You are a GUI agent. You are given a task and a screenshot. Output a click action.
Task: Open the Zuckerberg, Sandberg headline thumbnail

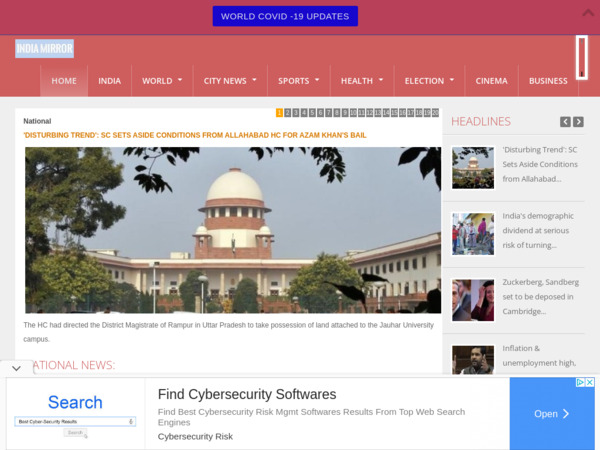point(473,300)
